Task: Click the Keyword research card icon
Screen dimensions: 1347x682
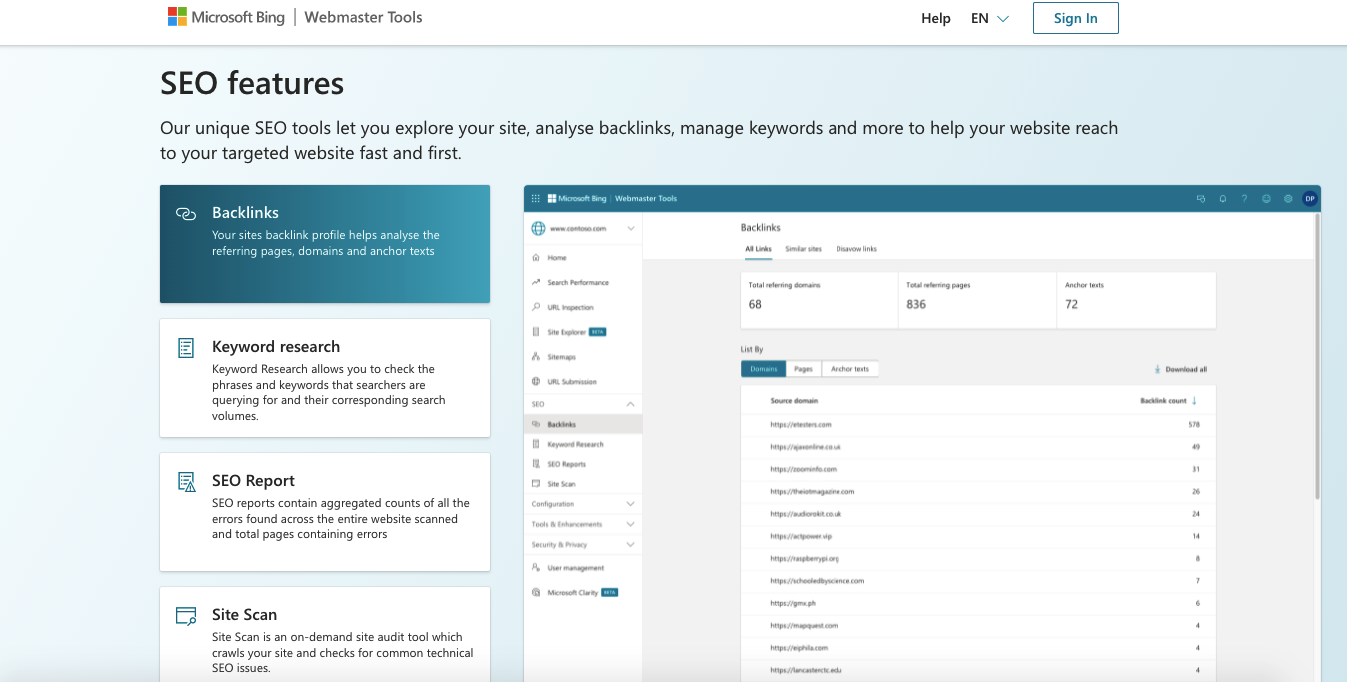Action: (x=186, y=348)
